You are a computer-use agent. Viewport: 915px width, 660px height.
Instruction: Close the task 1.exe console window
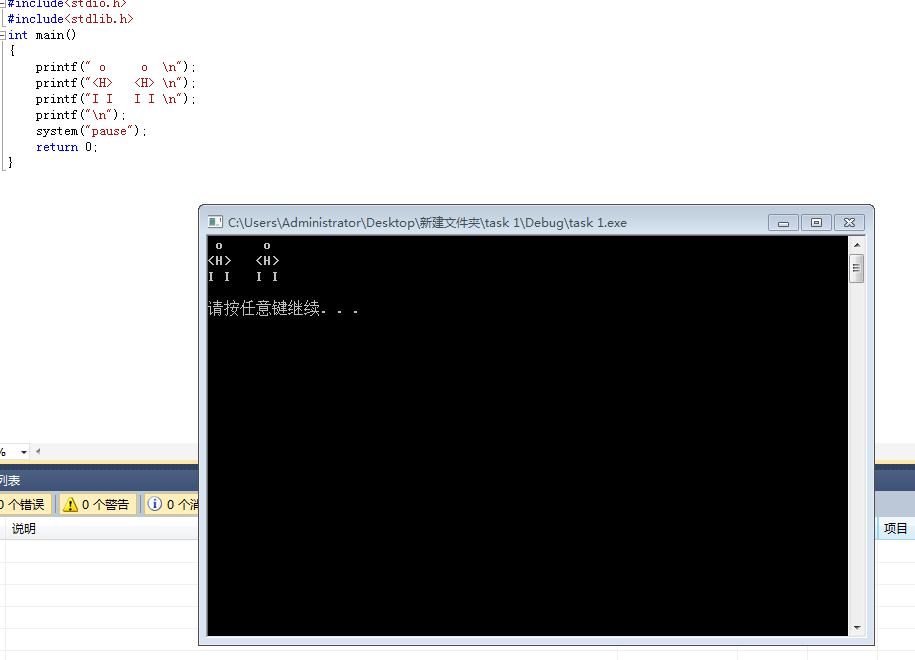(849, 223)
